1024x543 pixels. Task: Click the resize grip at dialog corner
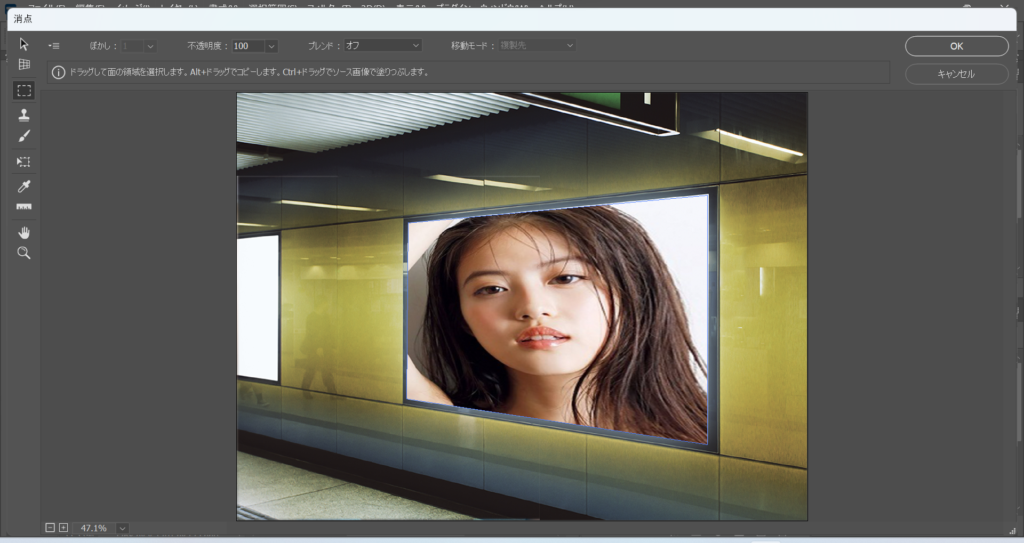[1012, 531]
